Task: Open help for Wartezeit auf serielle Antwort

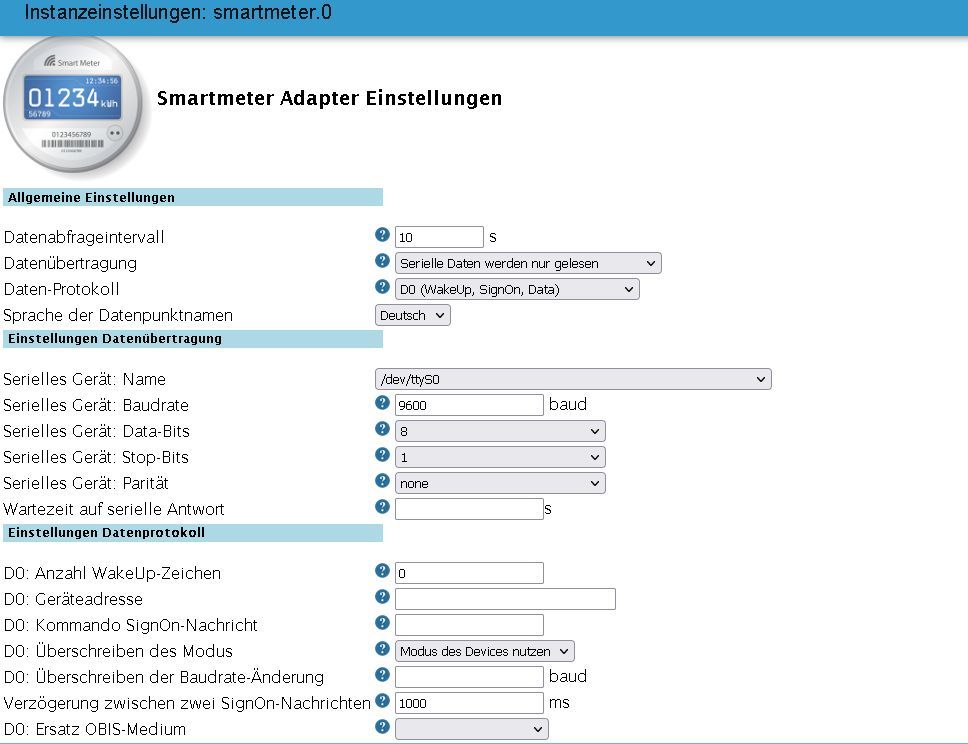Action: tap(382, 506)
